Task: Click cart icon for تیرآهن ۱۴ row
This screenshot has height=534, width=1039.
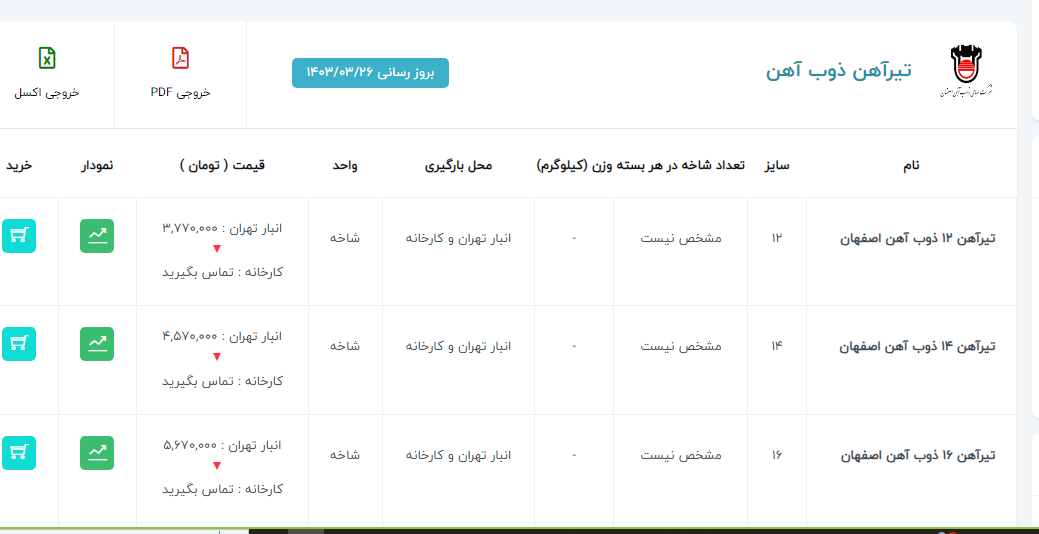Action: click(x=18, y=344)
